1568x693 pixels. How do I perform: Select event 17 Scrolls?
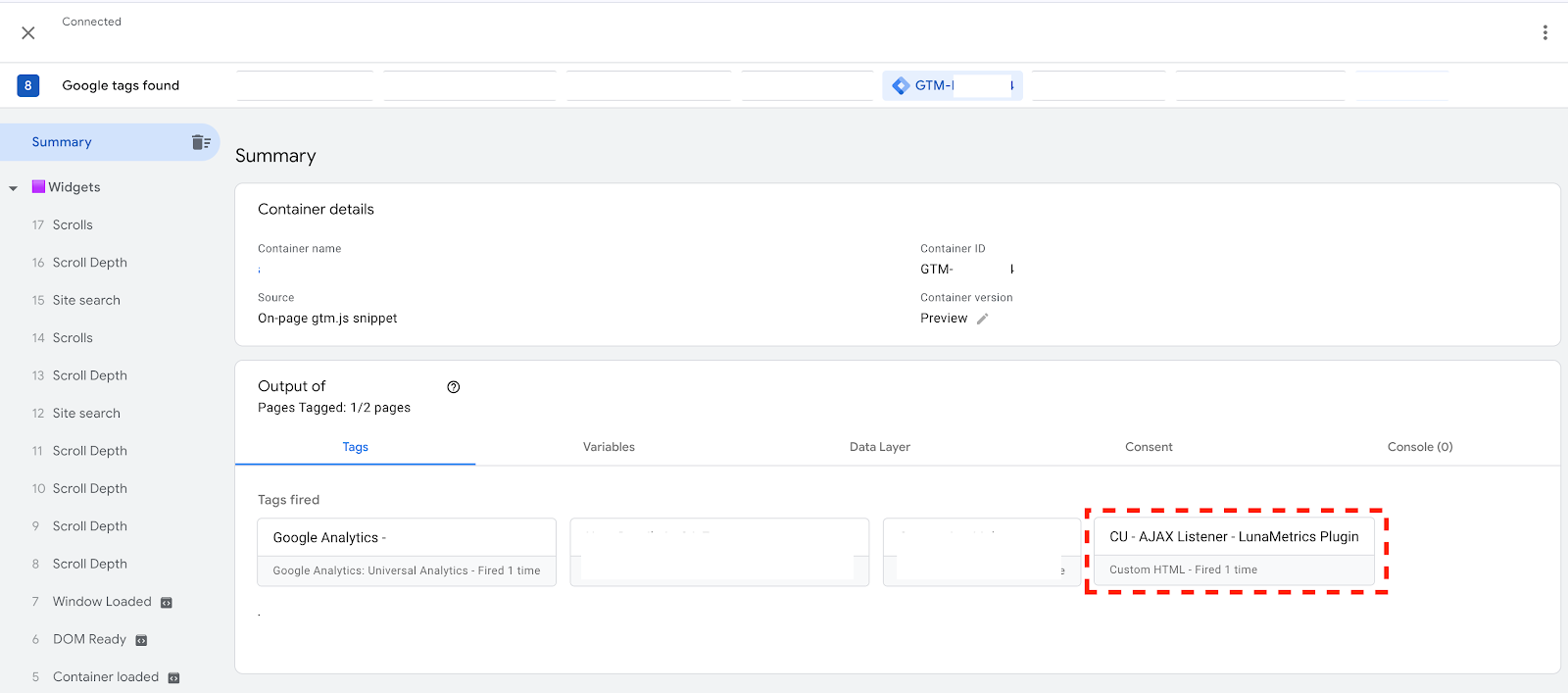tap(73, 225)
